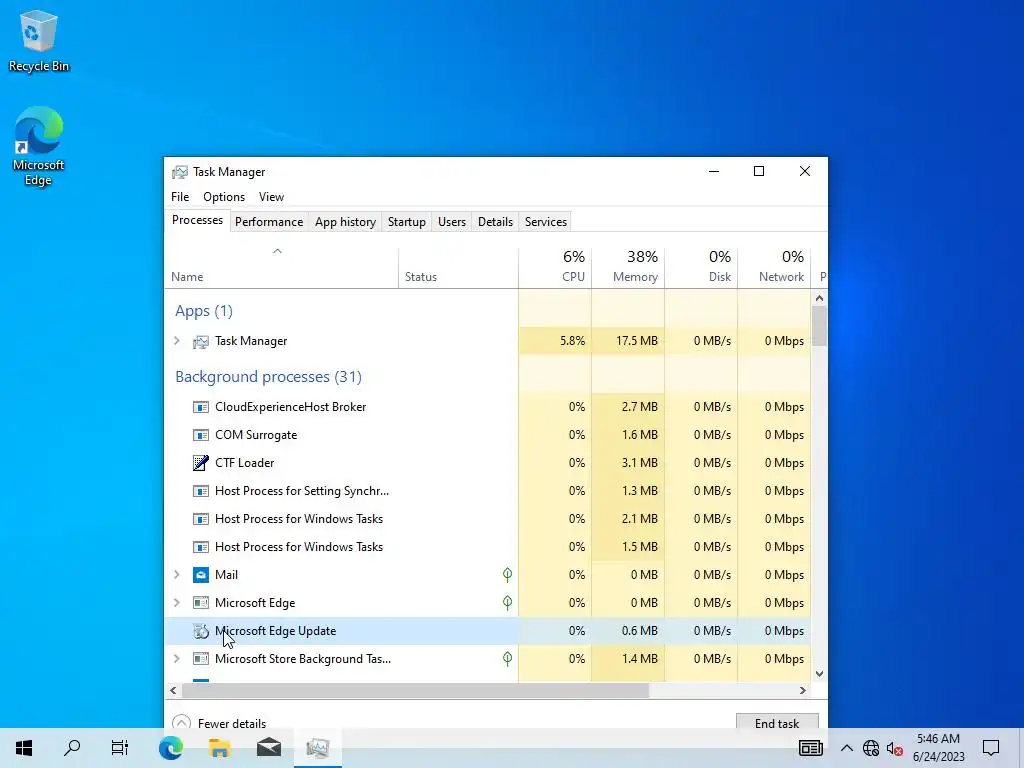Click the CTF Loader pen icon
1024x768 pixels.
tap(200, 463)
